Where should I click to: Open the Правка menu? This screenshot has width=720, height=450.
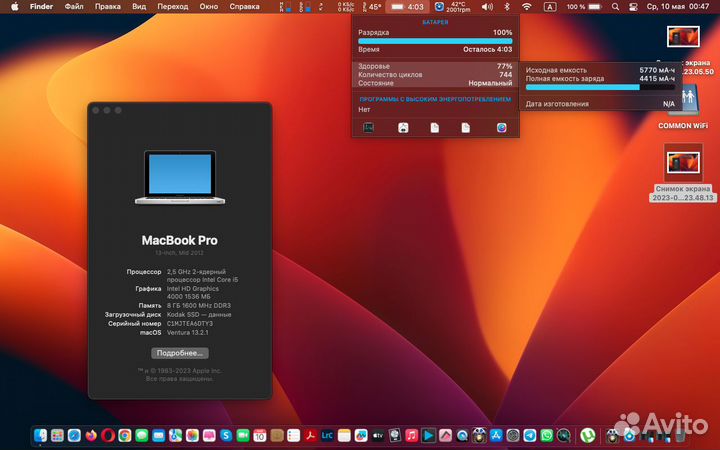point(107,6)
